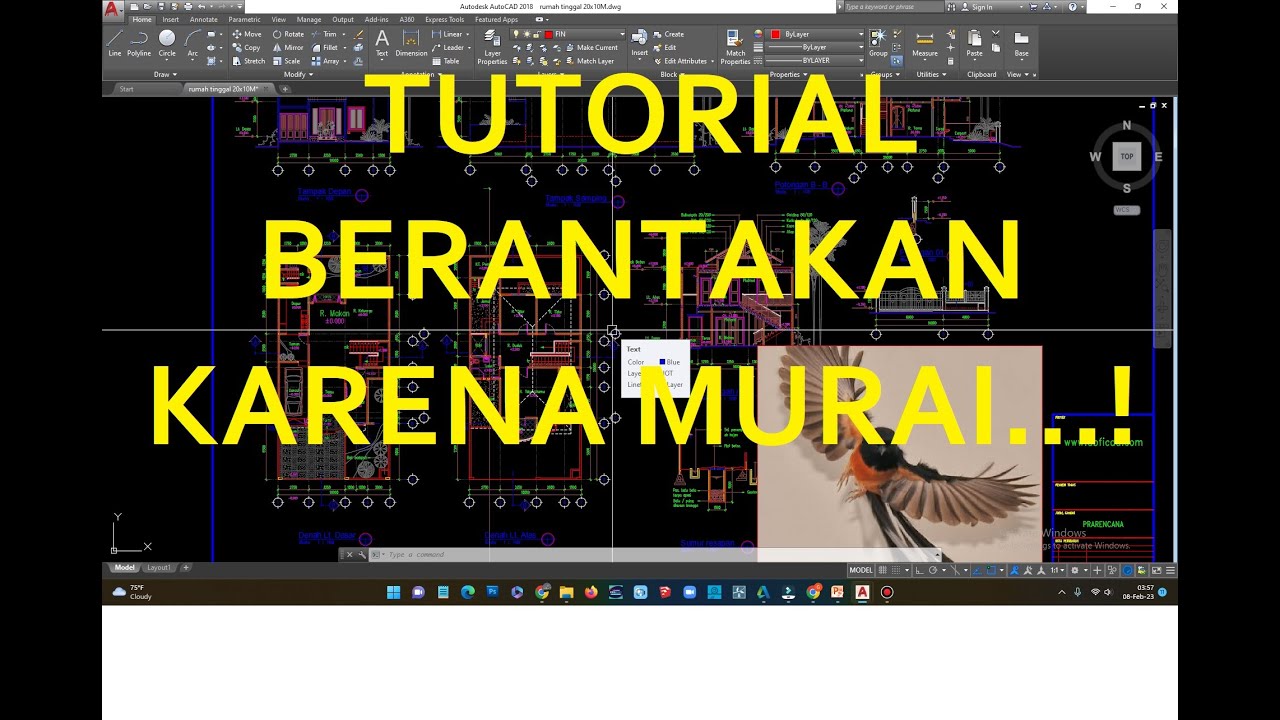Click the Match Layer button

click(x=588, y=61)
